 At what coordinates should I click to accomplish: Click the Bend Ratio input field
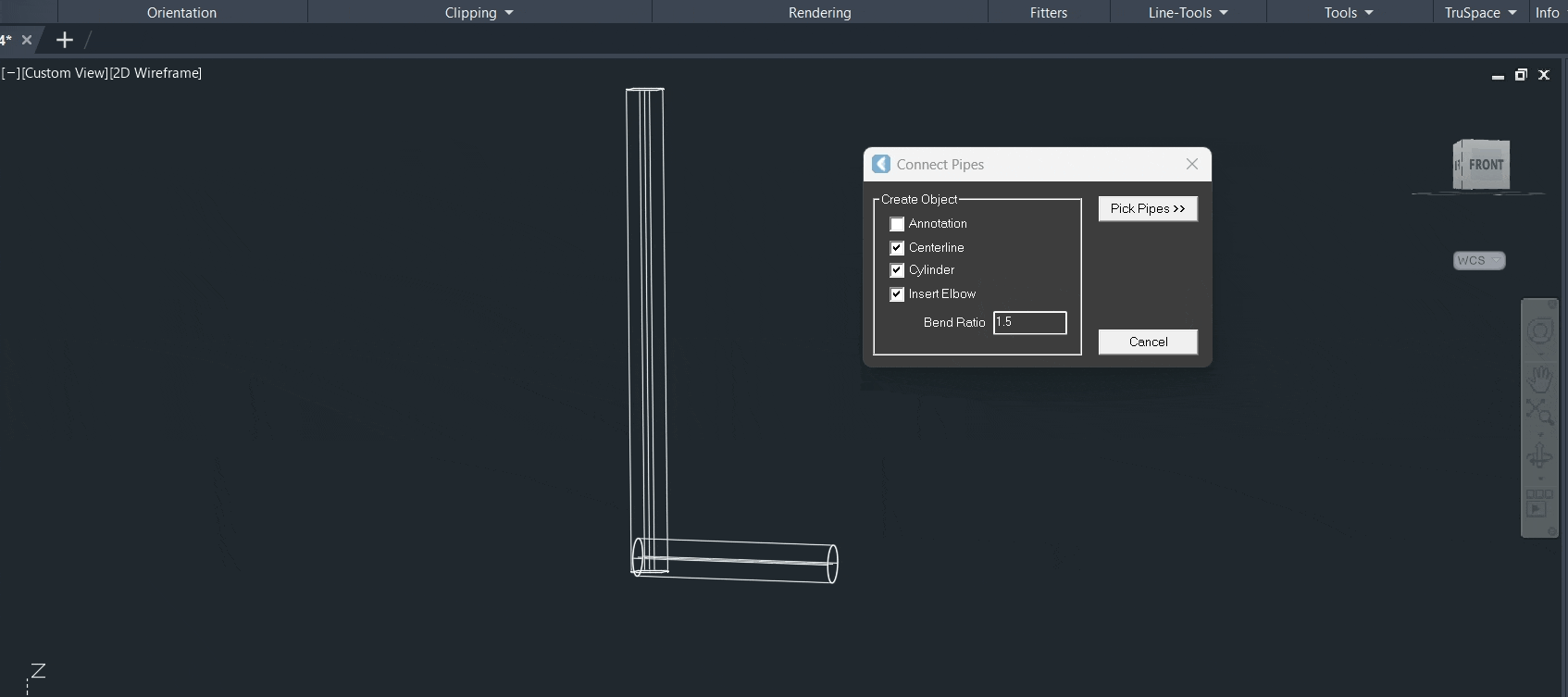[x=1029, y=322]
